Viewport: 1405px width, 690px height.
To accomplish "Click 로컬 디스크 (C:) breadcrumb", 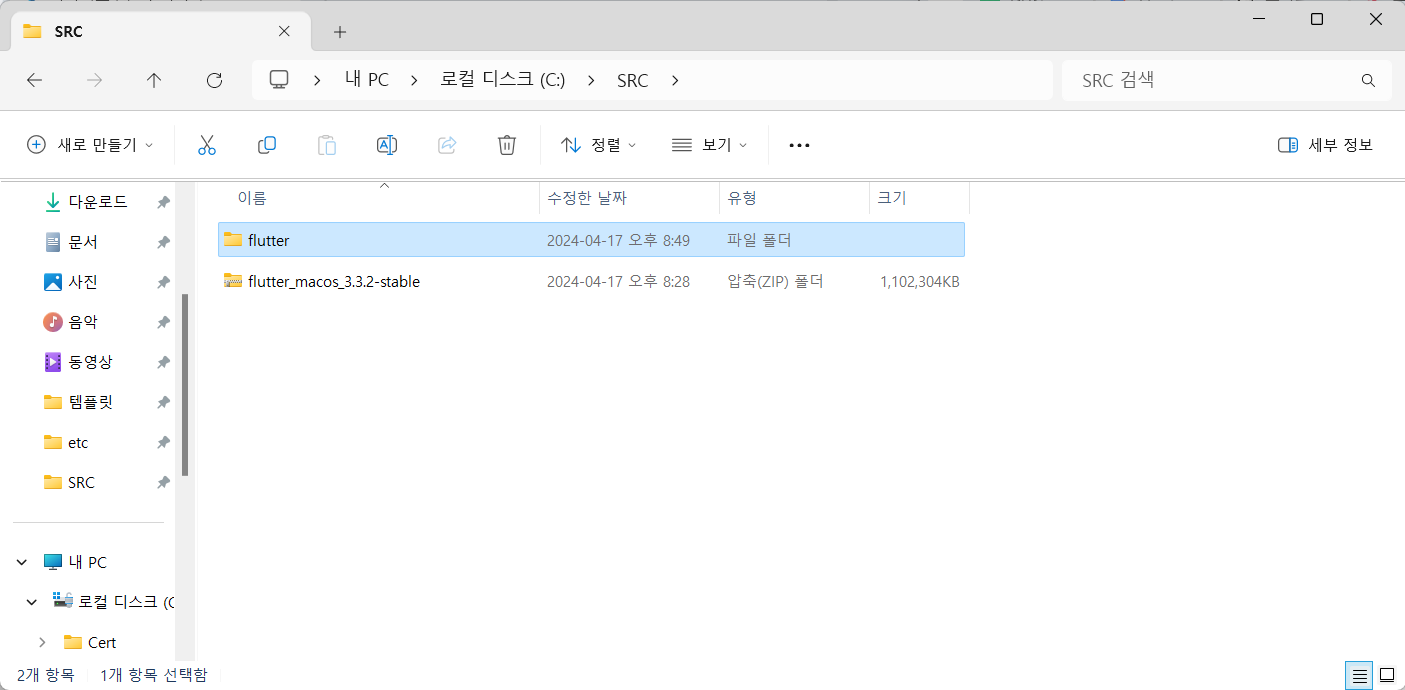I will [x=503, y=81].
